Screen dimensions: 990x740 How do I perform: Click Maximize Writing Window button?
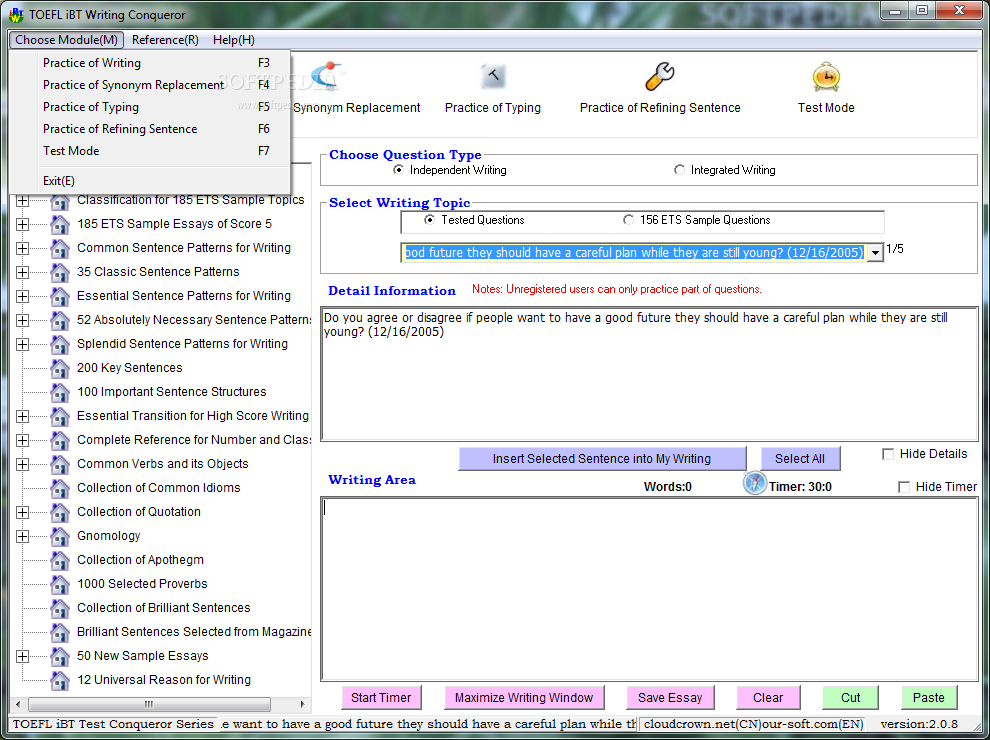tap(524, 698)
